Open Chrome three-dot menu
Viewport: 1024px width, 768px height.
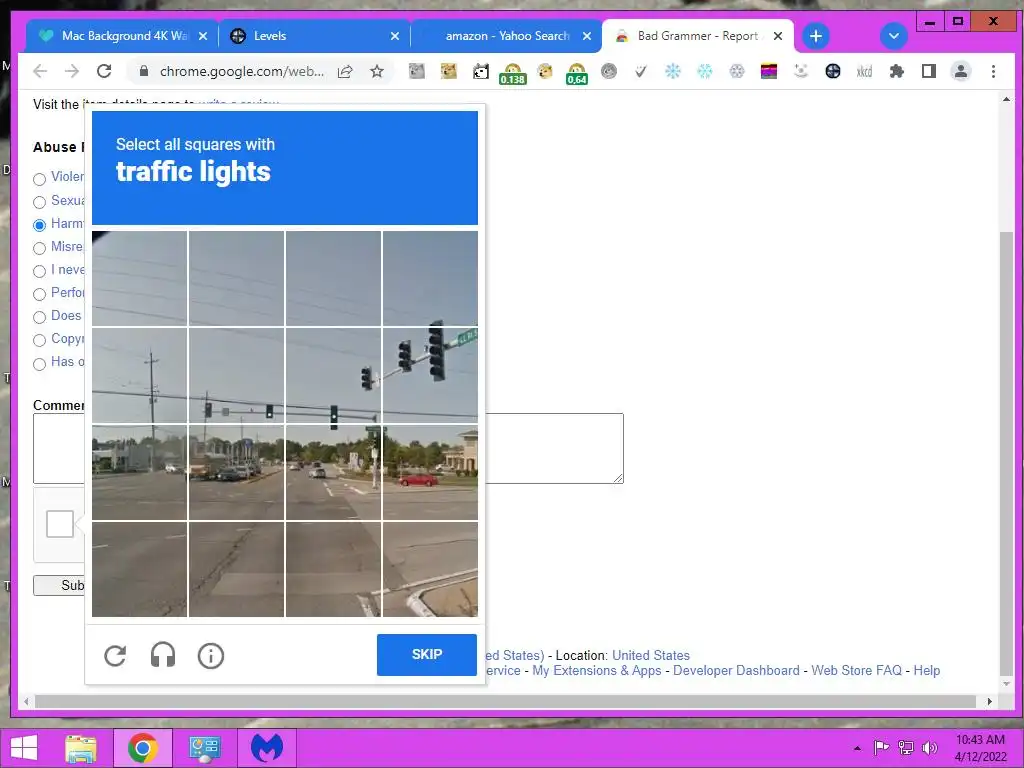[993, 71]
